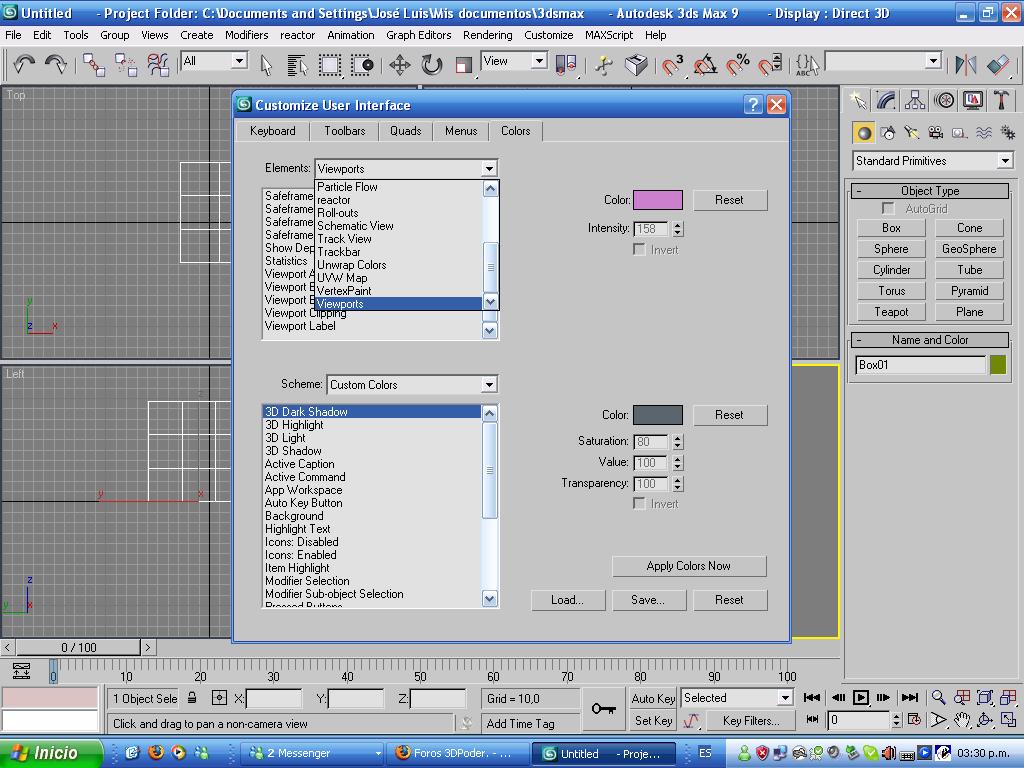Click Apply Colors Now button
1024x768 pixels.
pyautogui.click(x=689, y=566)
